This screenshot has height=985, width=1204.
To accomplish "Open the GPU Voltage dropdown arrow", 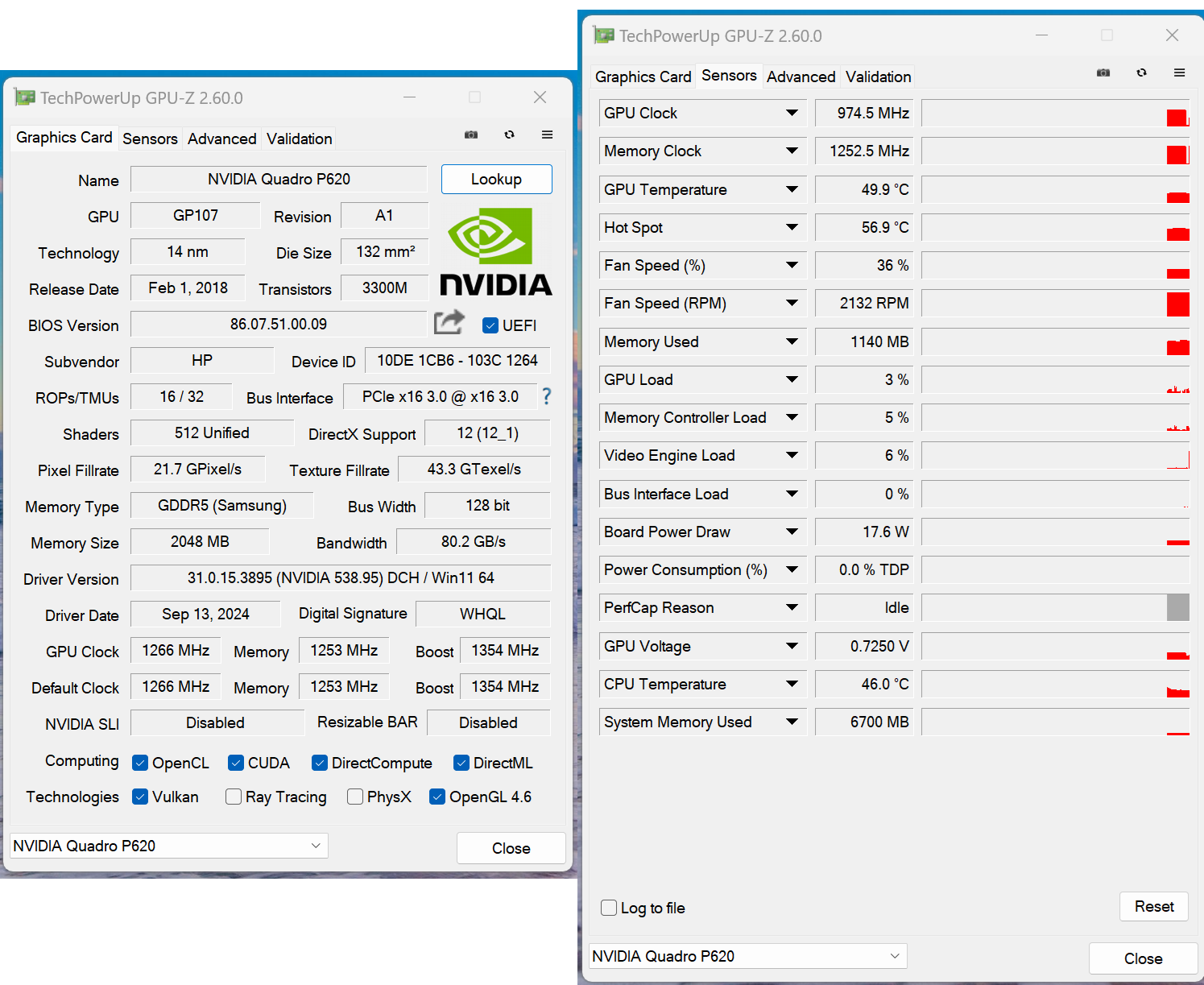I will pos(792,646).
